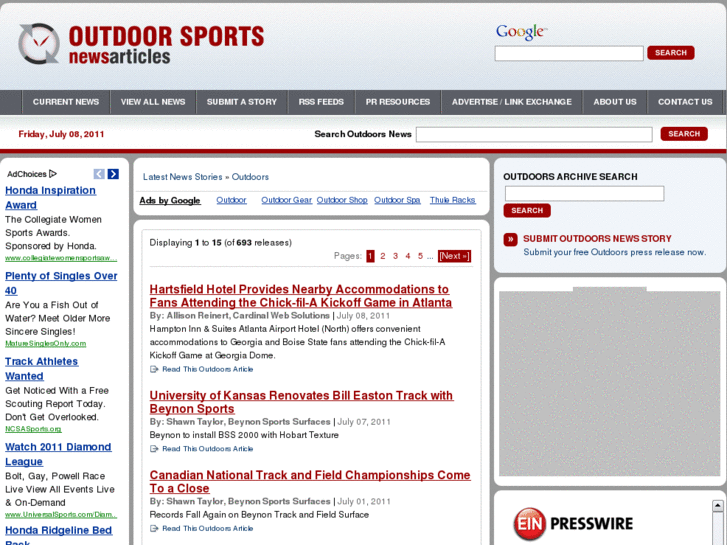Viewport: 727px width, 545px height.
Task: Click Submit your free Outdoors press release link
Action: pyautogui.click(x=615, y=252)
